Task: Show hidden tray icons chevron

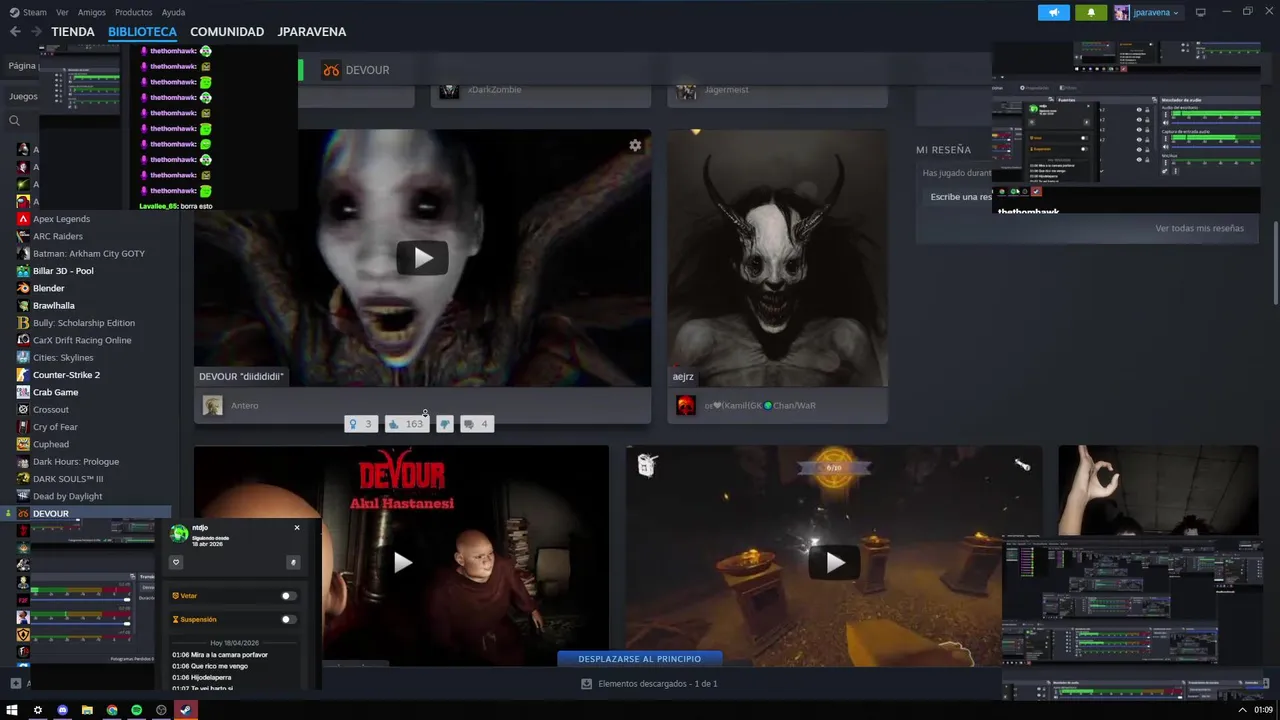Action: 1243,710
